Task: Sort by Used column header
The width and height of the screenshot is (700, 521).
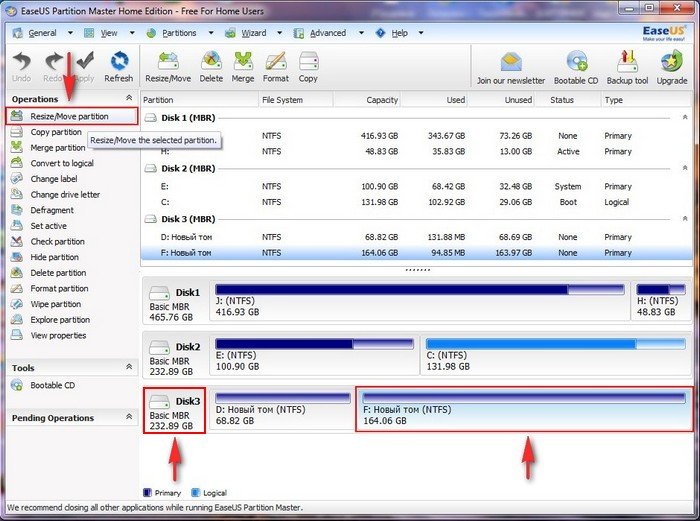Action: click(x=434, y=100)
